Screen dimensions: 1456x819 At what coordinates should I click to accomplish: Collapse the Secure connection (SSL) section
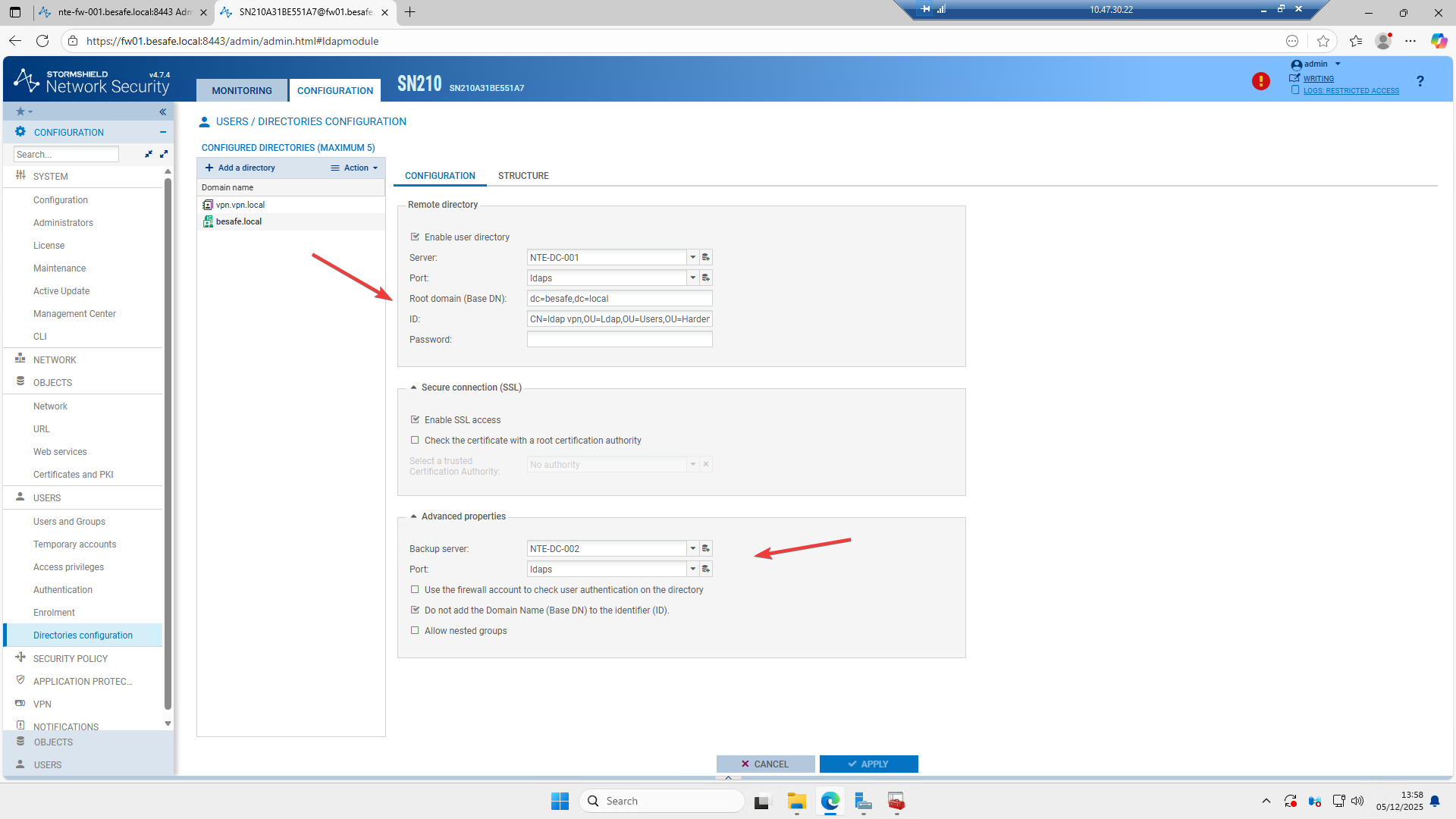tap(413, 388)
